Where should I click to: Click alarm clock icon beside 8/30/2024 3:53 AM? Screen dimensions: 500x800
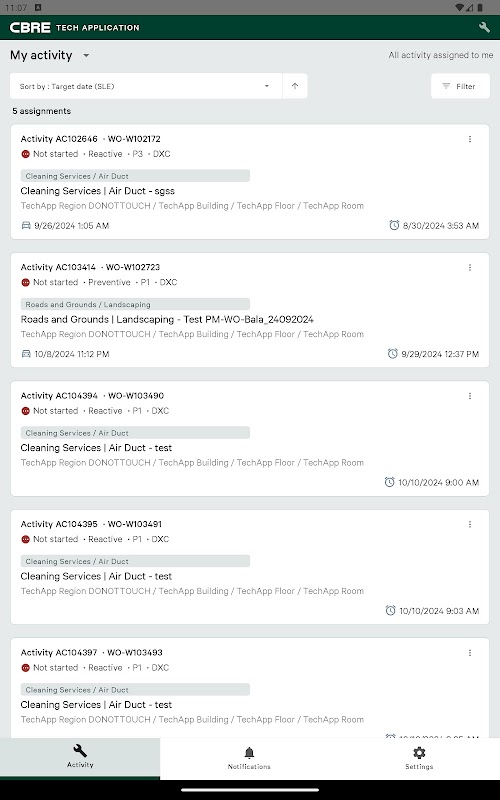(394, 225)
